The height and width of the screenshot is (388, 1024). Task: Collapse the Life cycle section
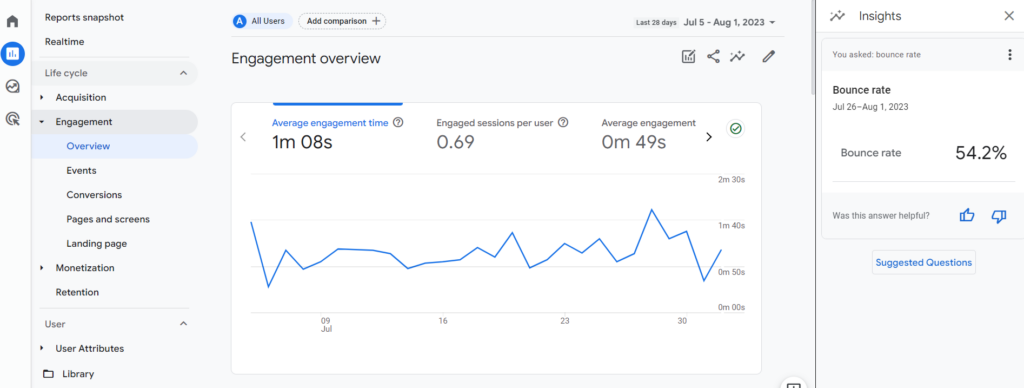click(184, 73)
